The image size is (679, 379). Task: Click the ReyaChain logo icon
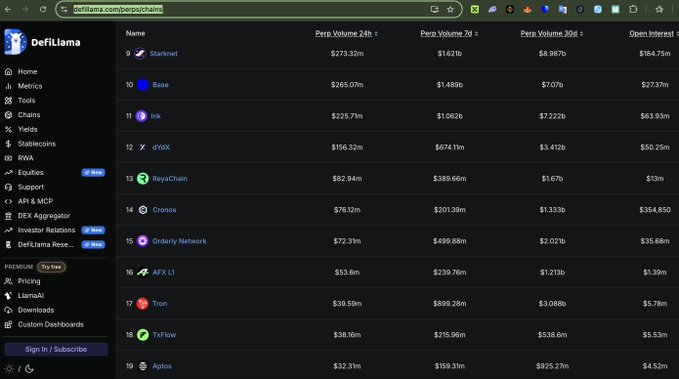tap(142, 178)
